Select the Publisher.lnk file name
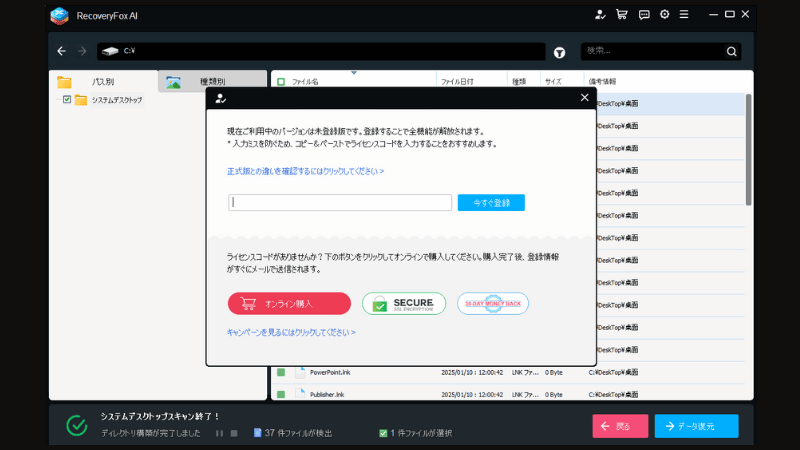Screen dimensions: 800x450 click(327, 394)
